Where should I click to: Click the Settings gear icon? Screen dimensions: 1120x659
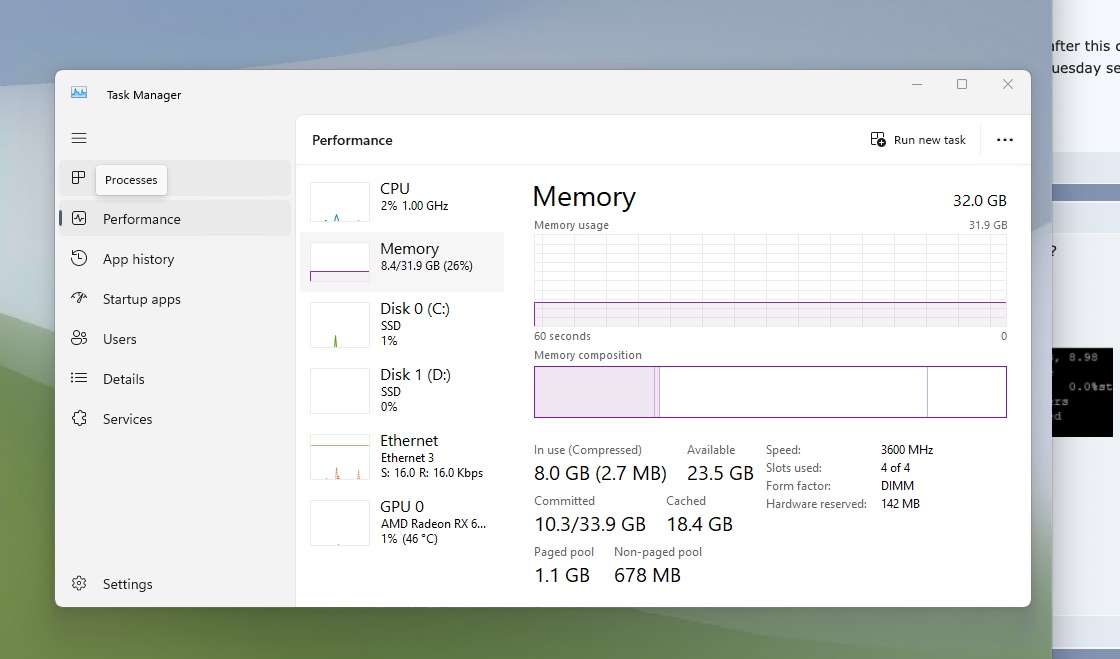tap(79, 583)
